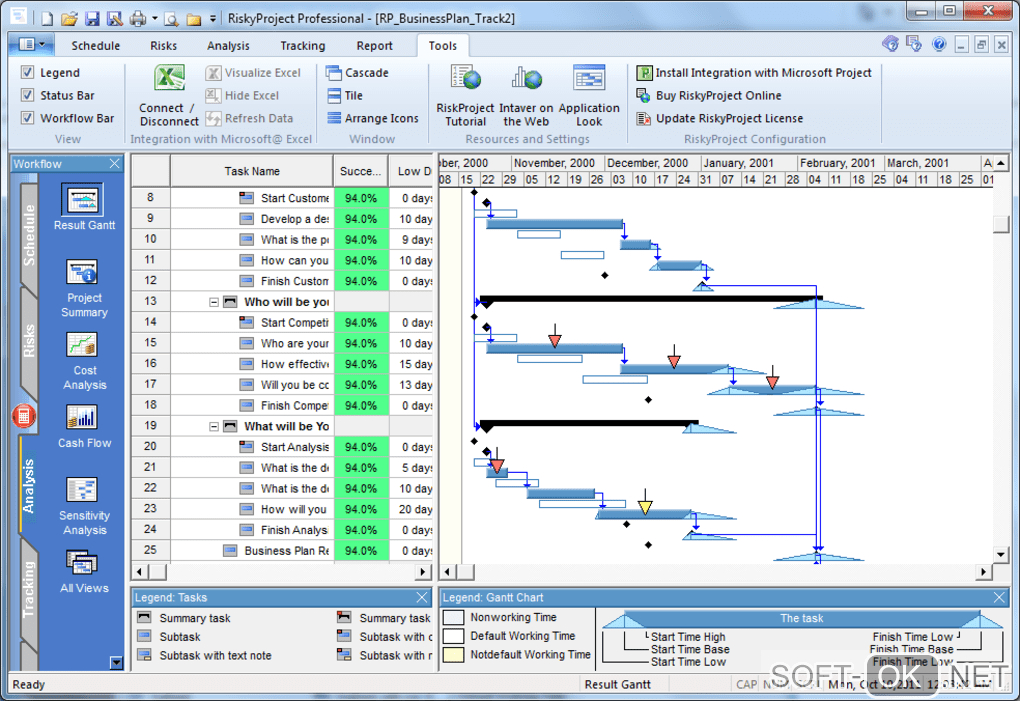The height and width of the screenshot is (701, 1020).
Task: Click the Cascade windows icon
Action: [x=334, y=73]
